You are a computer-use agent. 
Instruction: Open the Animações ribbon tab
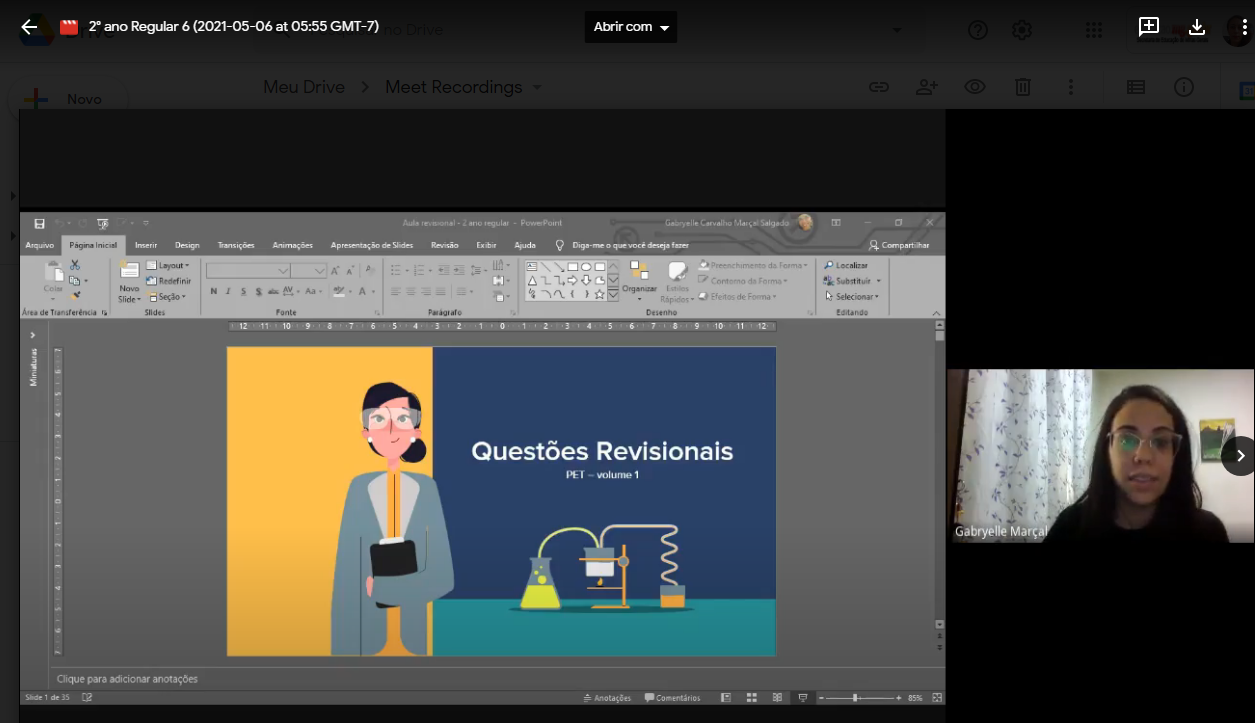(292, 245)
